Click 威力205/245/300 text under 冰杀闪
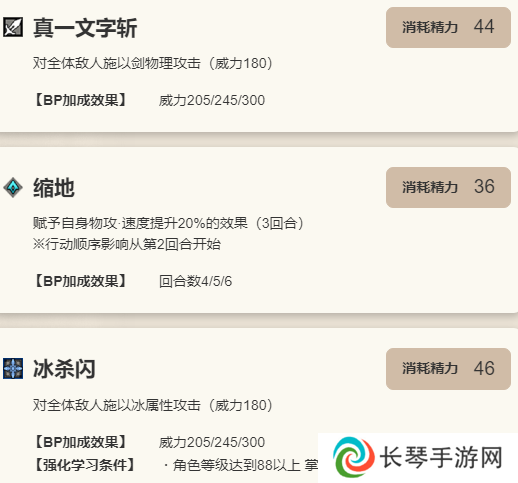This screenshot has width=518, height=483. (212, 442)
